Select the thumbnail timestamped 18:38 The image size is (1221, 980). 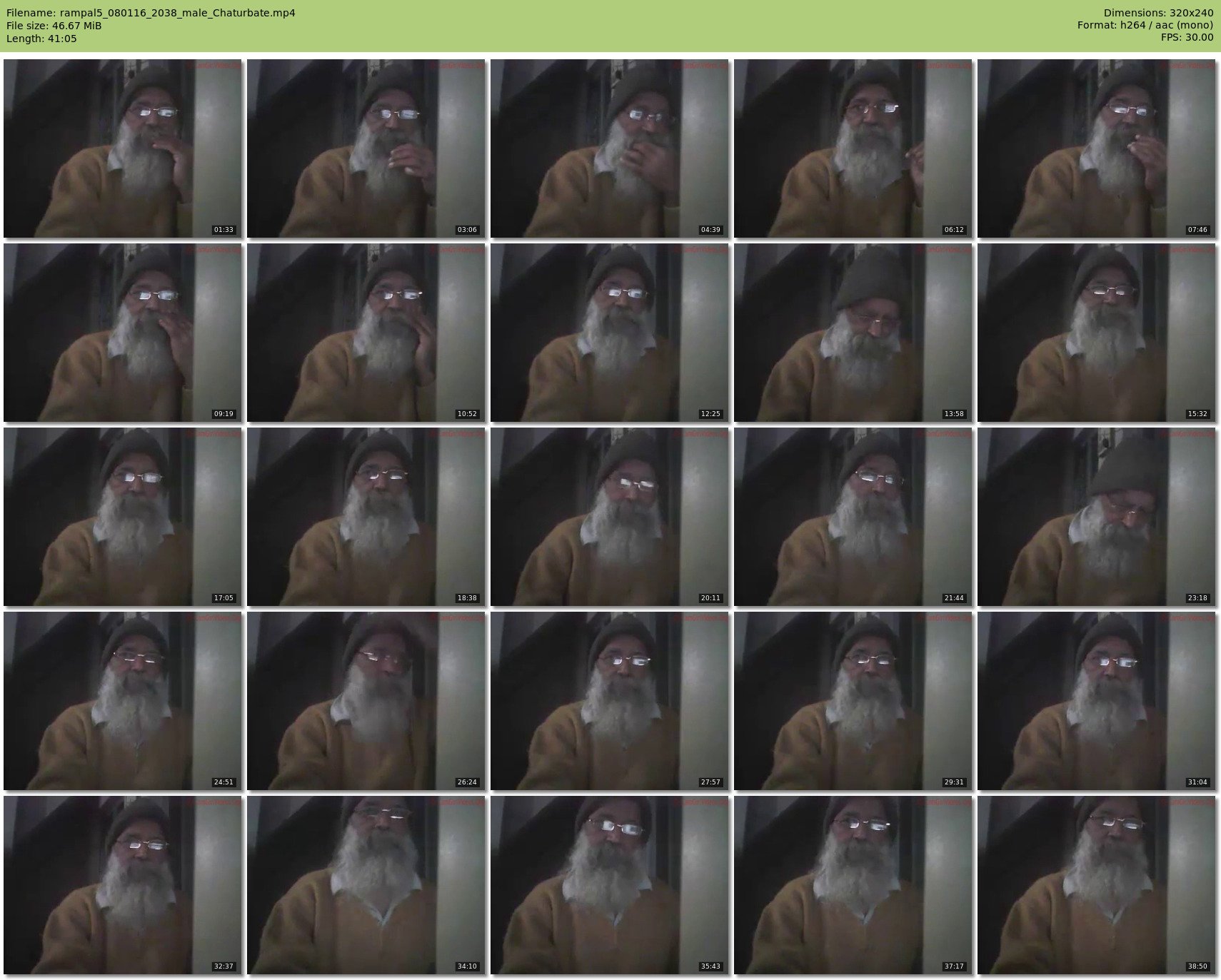pos(366,517)
